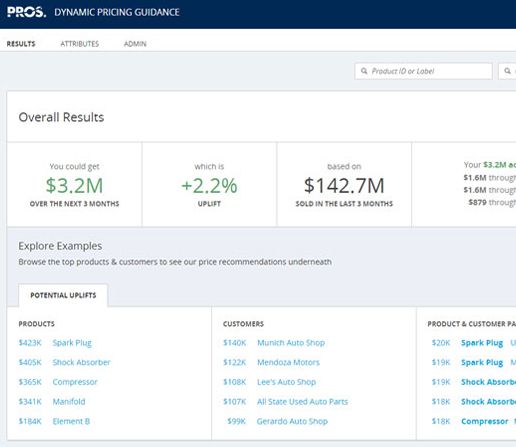Open the Spark Plug product link
The width and height of the screenshot is (516, 447).
[x=72, y=343]
